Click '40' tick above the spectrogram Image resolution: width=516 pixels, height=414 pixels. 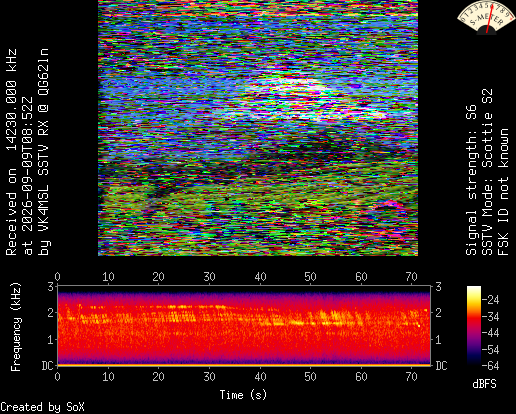[260, 277]
